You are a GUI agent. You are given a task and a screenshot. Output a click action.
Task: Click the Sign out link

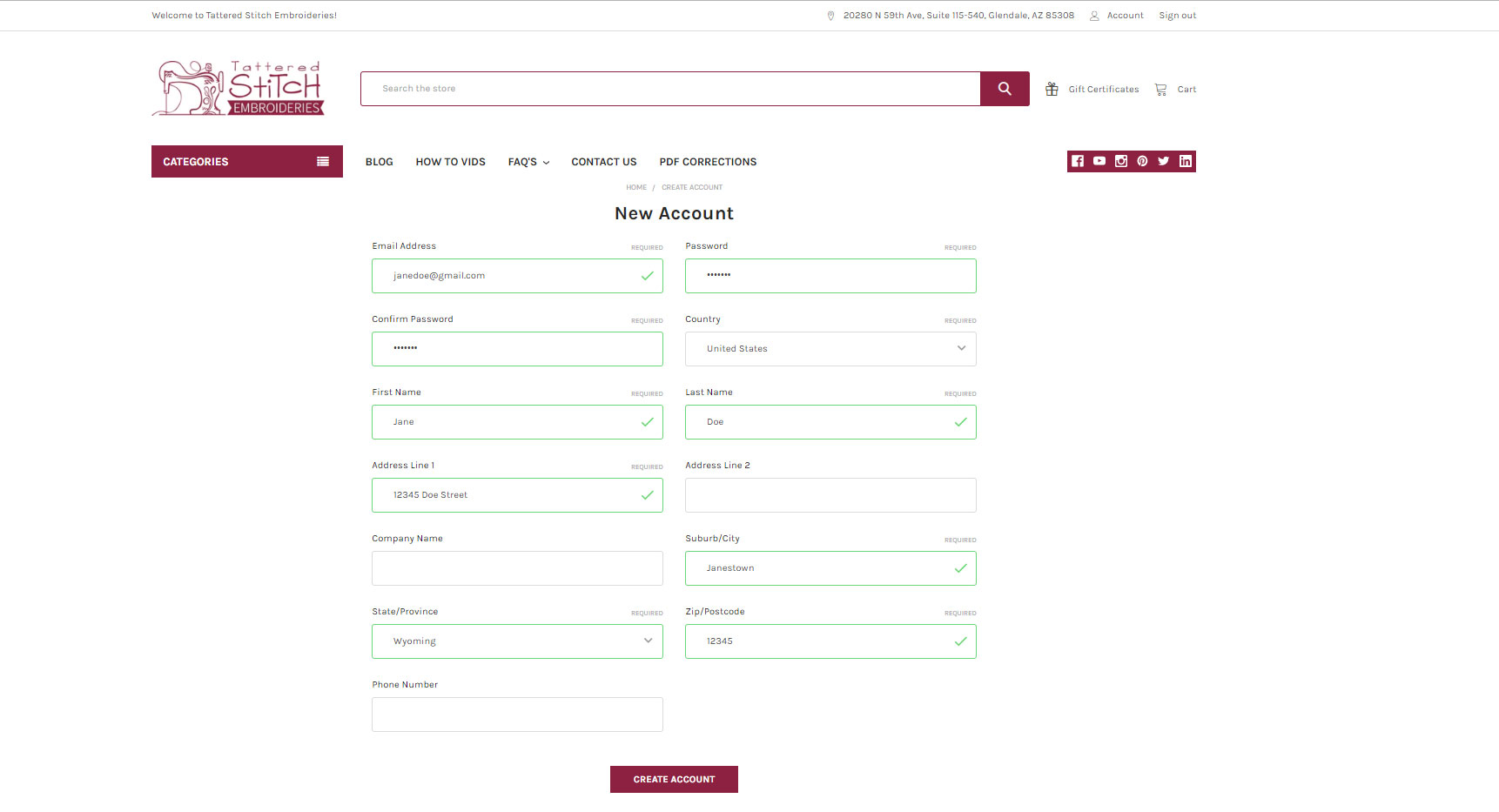(x=1177, y=16)
